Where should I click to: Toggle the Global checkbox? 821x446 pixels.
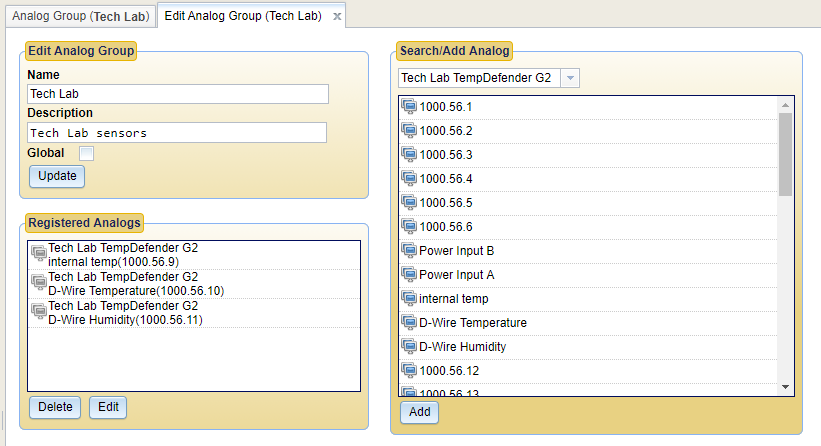[x=86, y=153]
